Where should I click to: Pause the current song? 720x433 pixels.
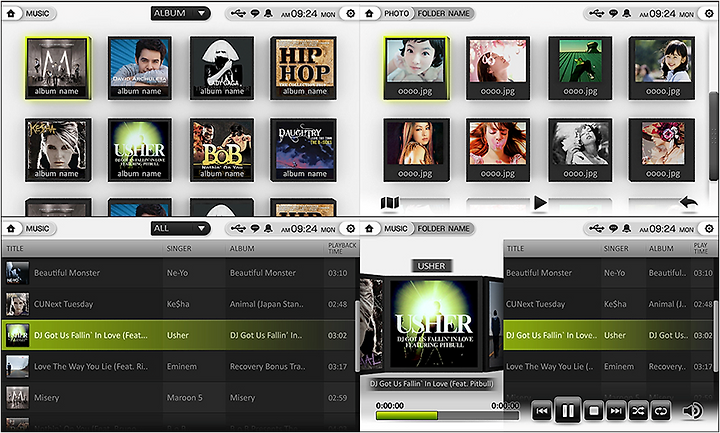coord(568,411)
